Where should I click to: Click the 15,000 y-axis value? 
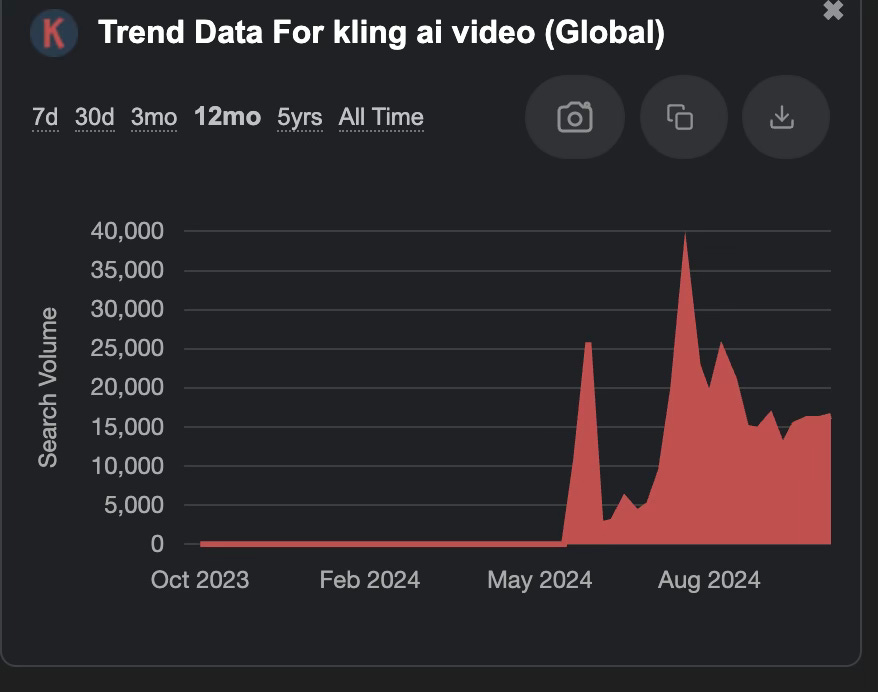point(127,427)
